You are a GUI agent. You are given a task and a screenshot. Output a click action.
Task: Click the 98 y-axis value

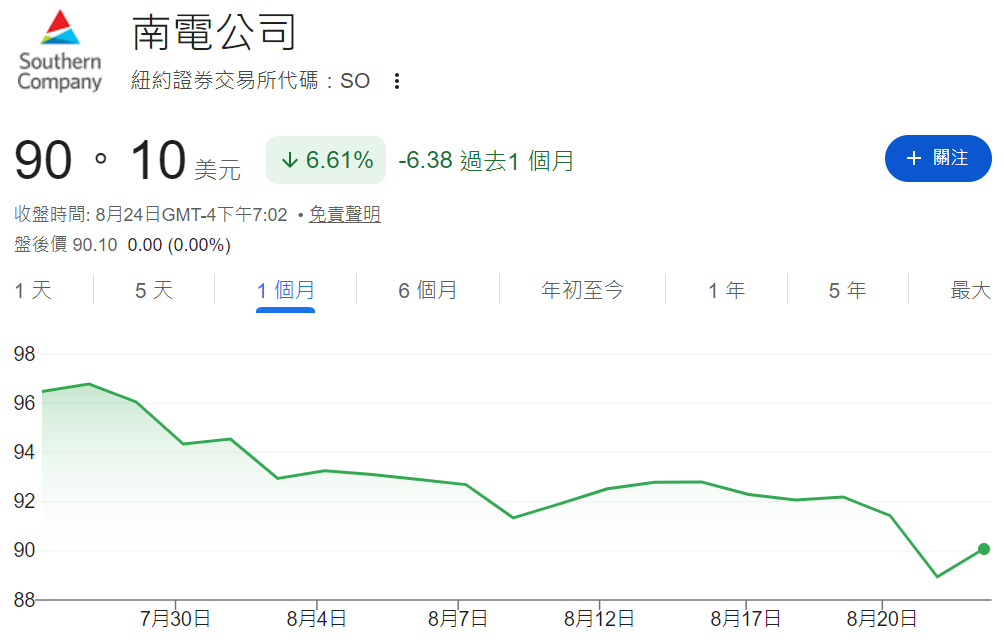(x=24, y=354)
